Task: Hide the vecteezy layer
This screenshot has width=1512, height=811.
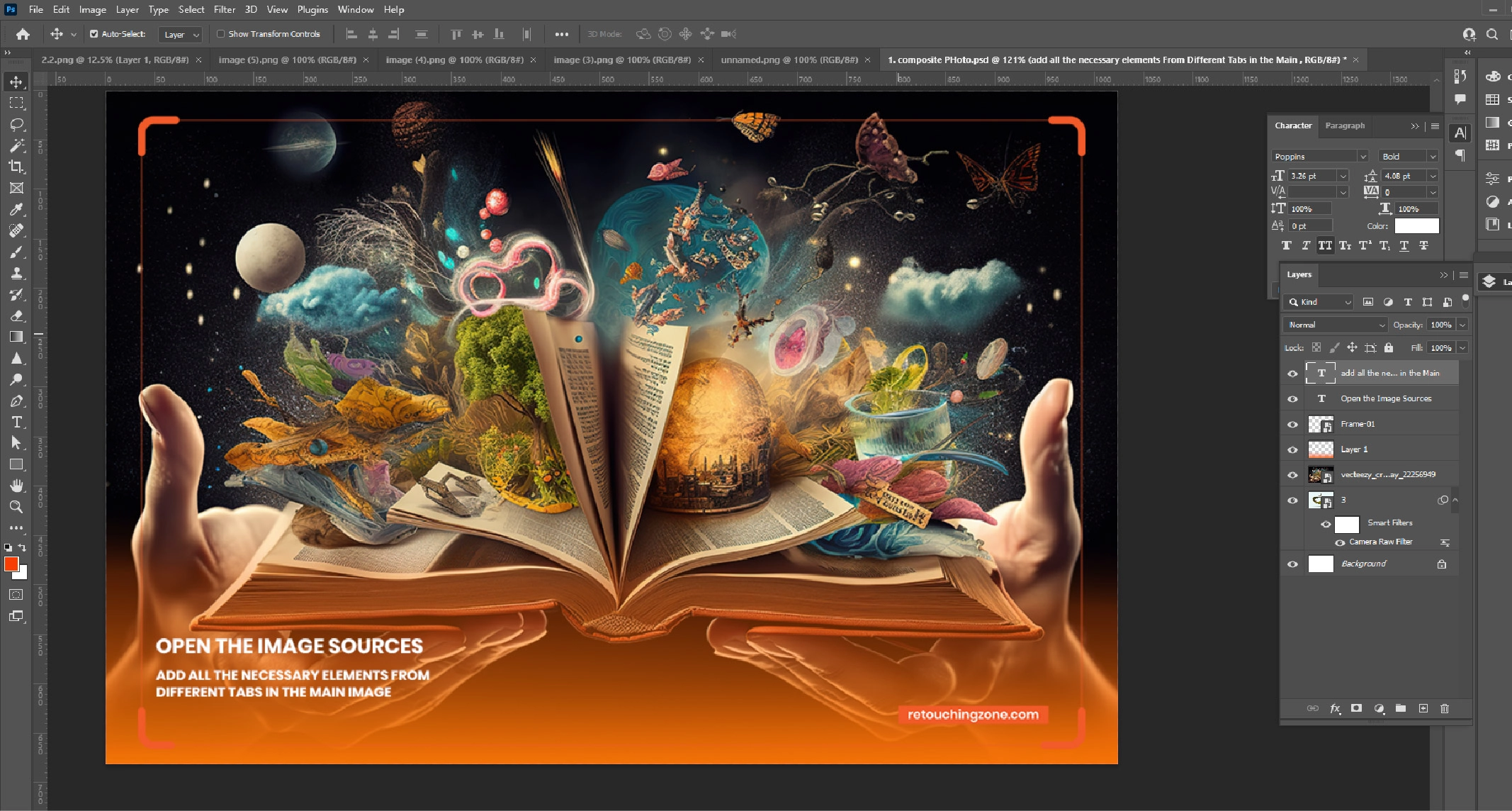Action: [1292, 475]
